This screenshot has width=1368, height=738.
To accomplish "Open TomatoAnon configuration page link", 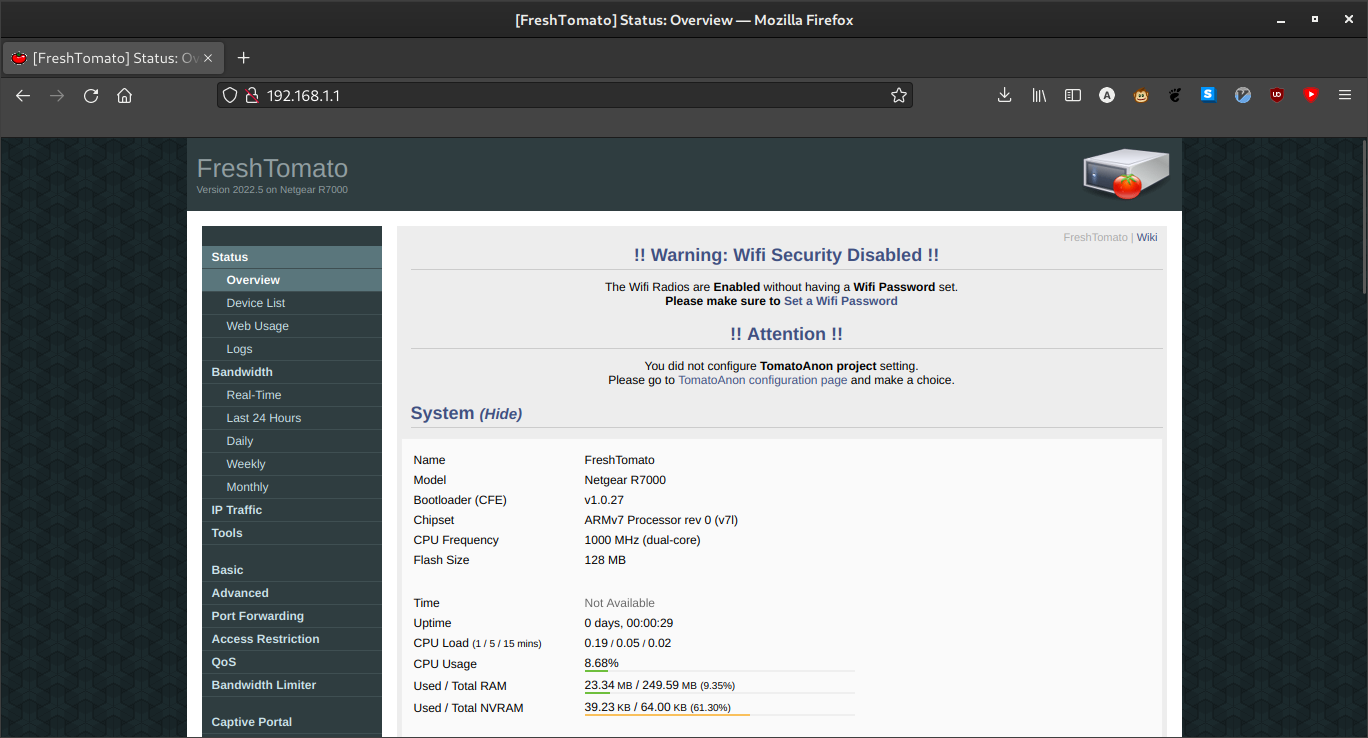I will click(x=763, y=380).
